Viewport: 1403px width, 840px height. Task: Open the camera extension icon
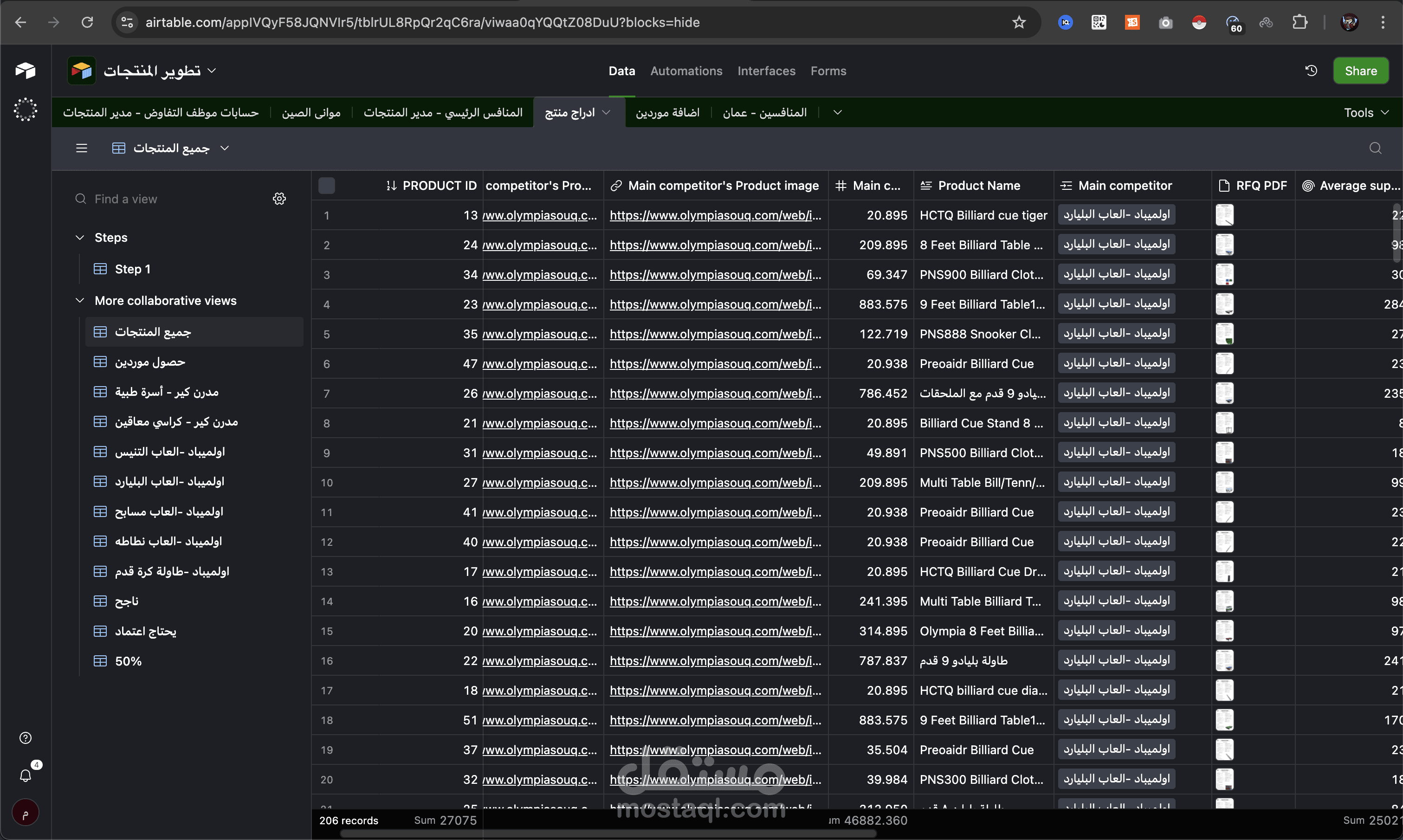[x=1165, y=23]
